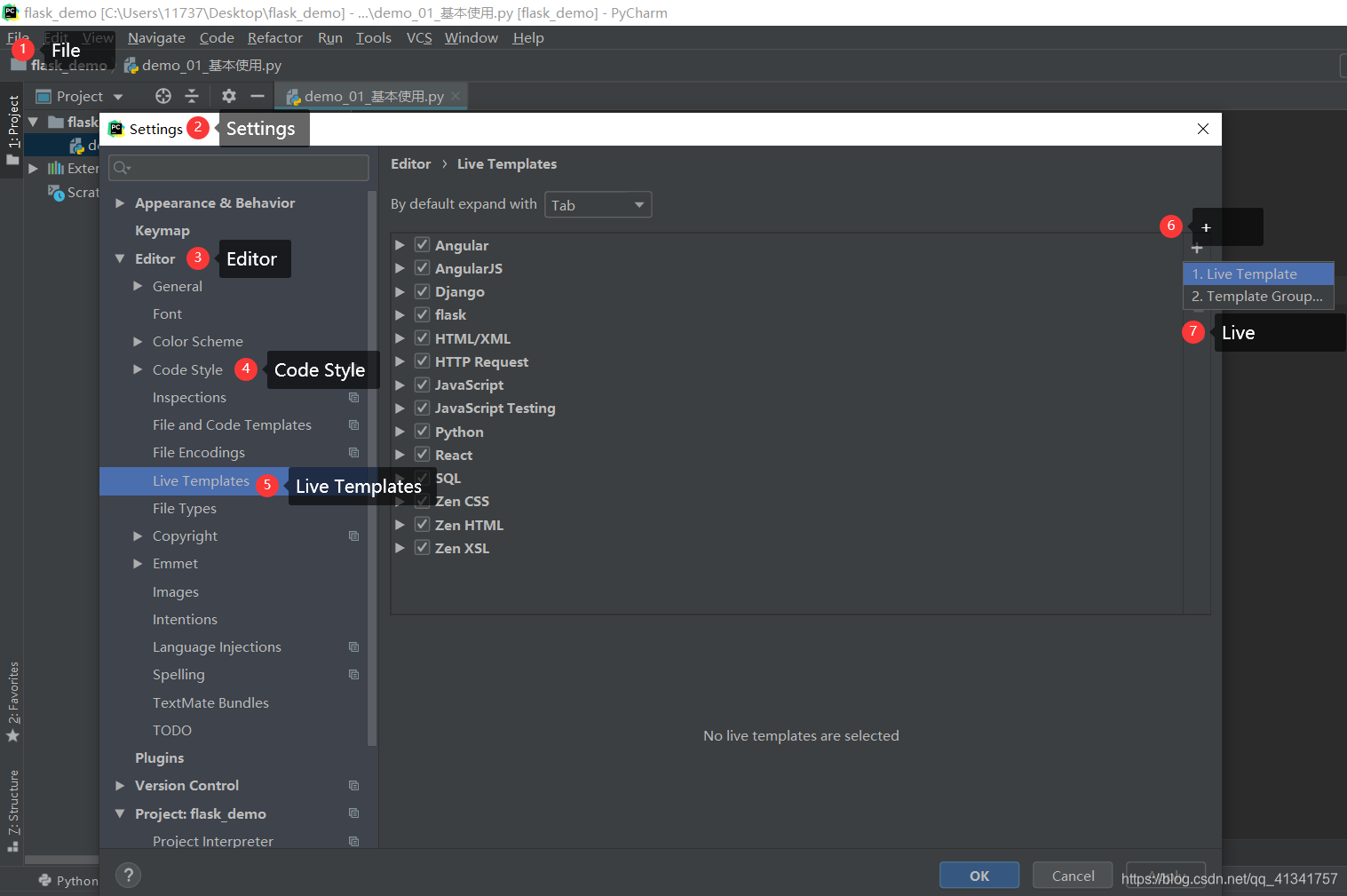
Task: Open the VCS menu
Action: (419, 38)
